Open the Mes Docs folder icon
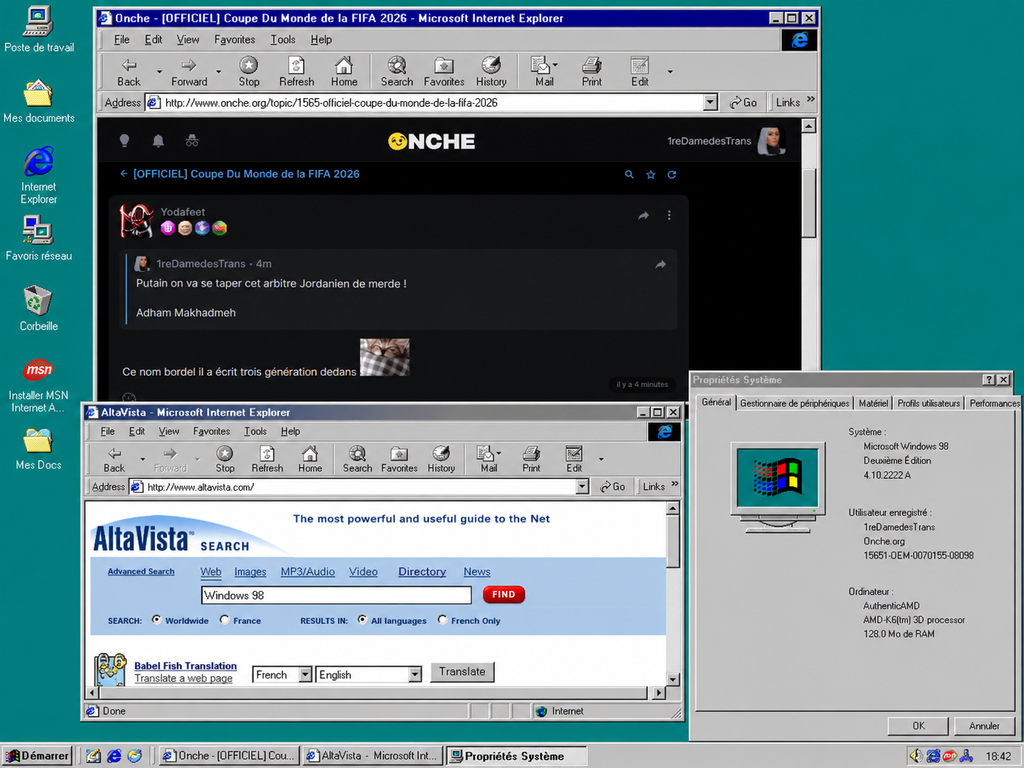Image resolution: width=1024 pixels, height=768 pixels. click(38, 449)
